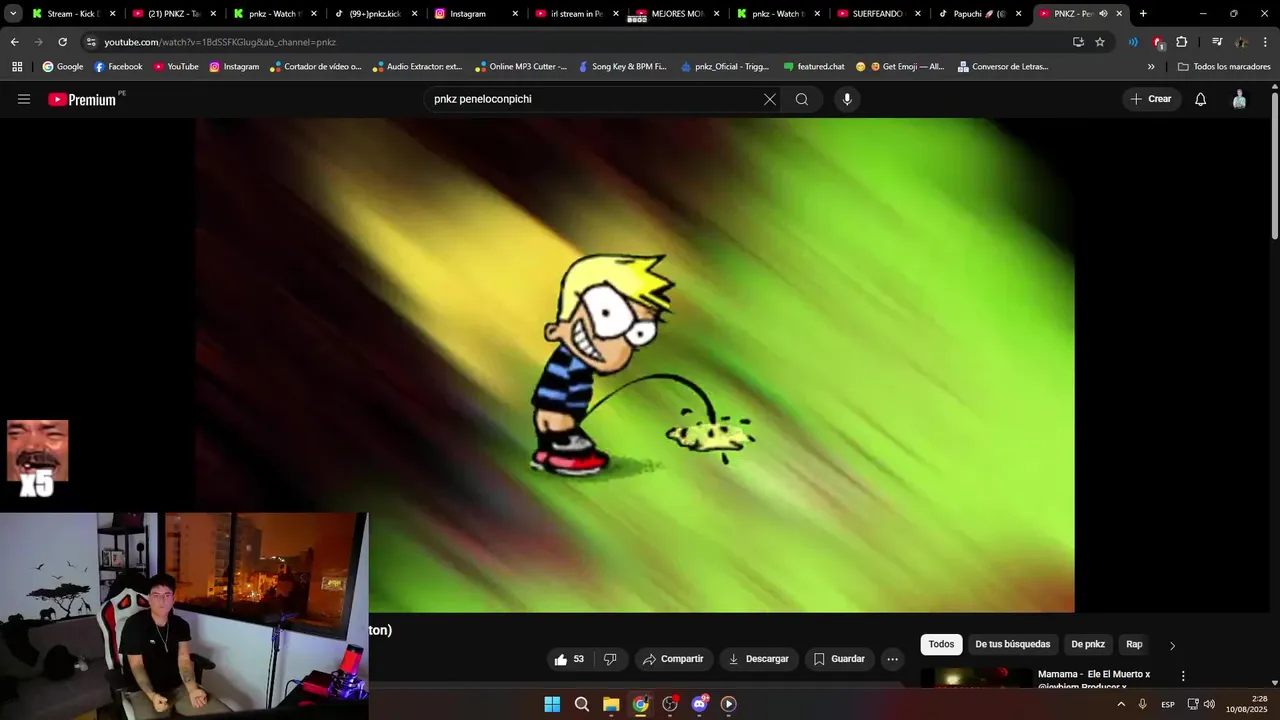The image size is (1280, 720).
Task: Show hidden system tray icons
Action: (x=1120, y=704)
